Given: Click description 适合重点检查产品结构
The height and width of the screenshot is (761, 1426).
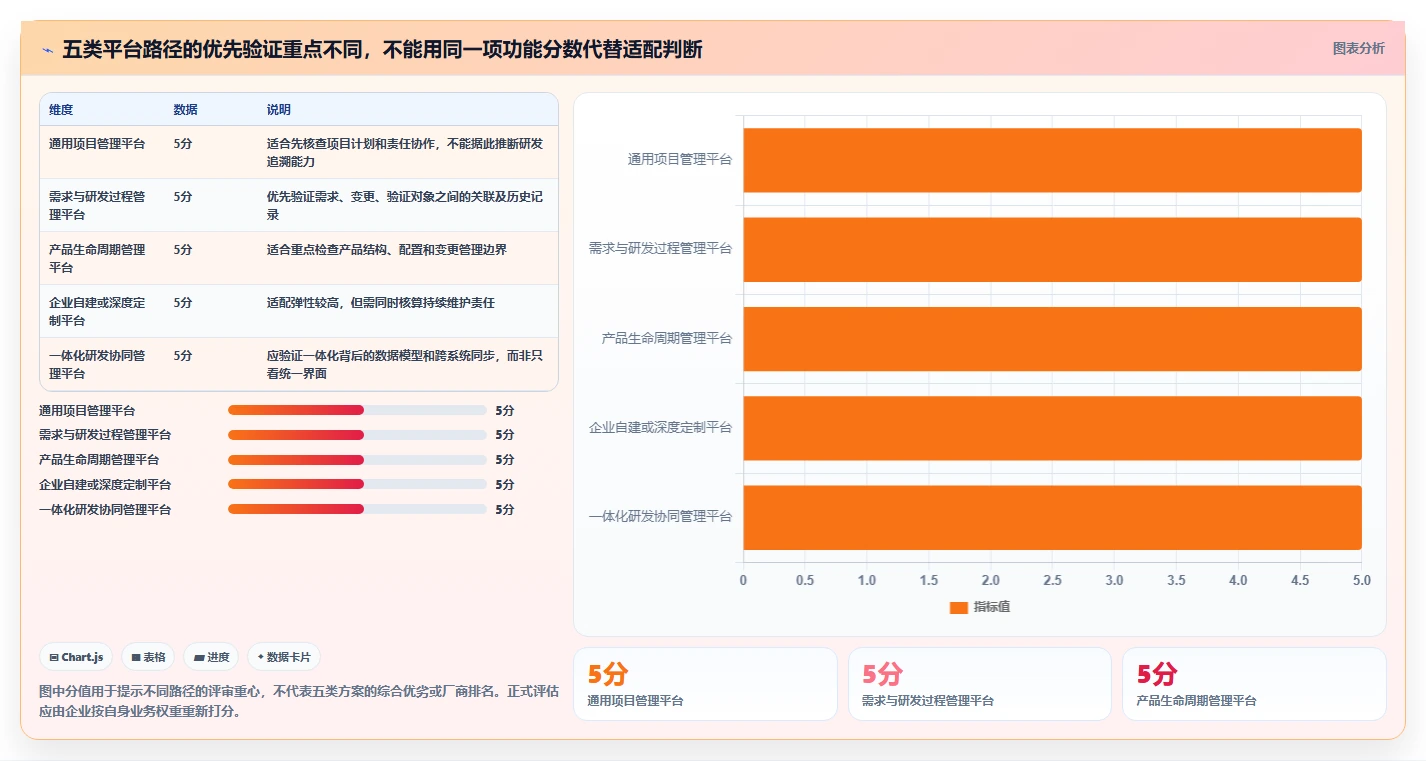Looking at the screenshot, I should point(387,249).
